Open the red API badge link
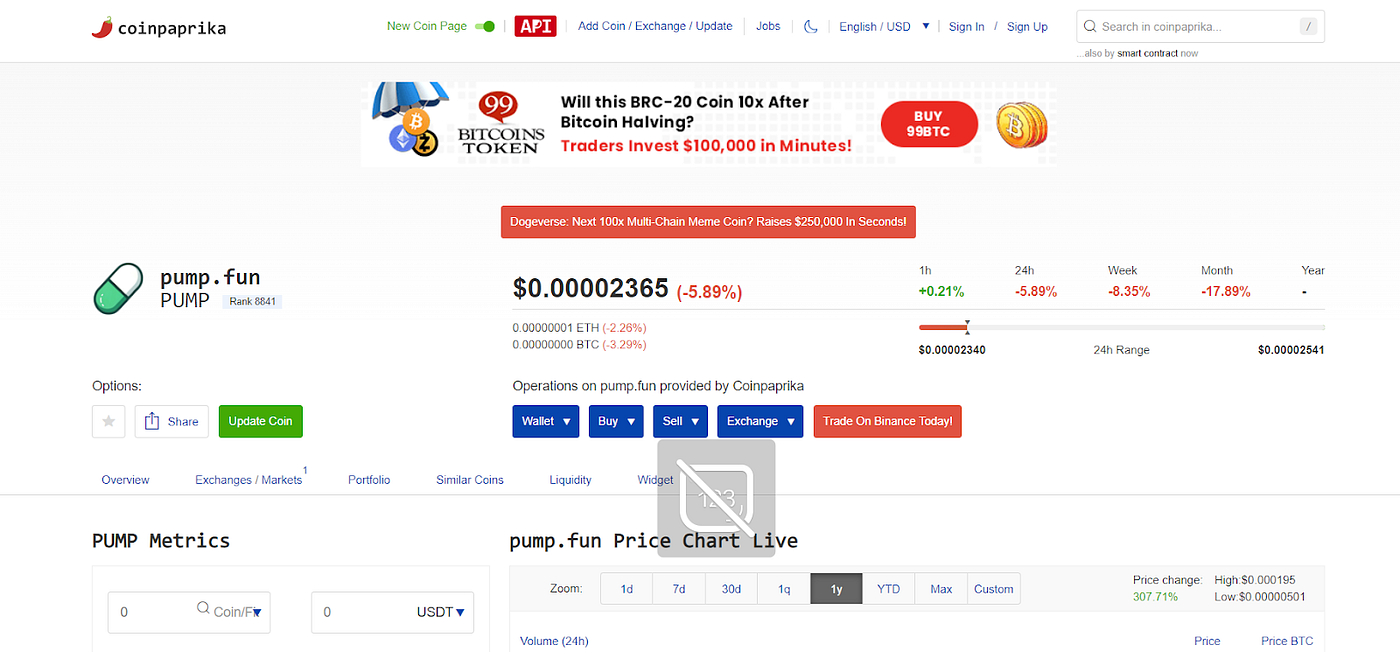1400x652 pixels. coord(535,26)
